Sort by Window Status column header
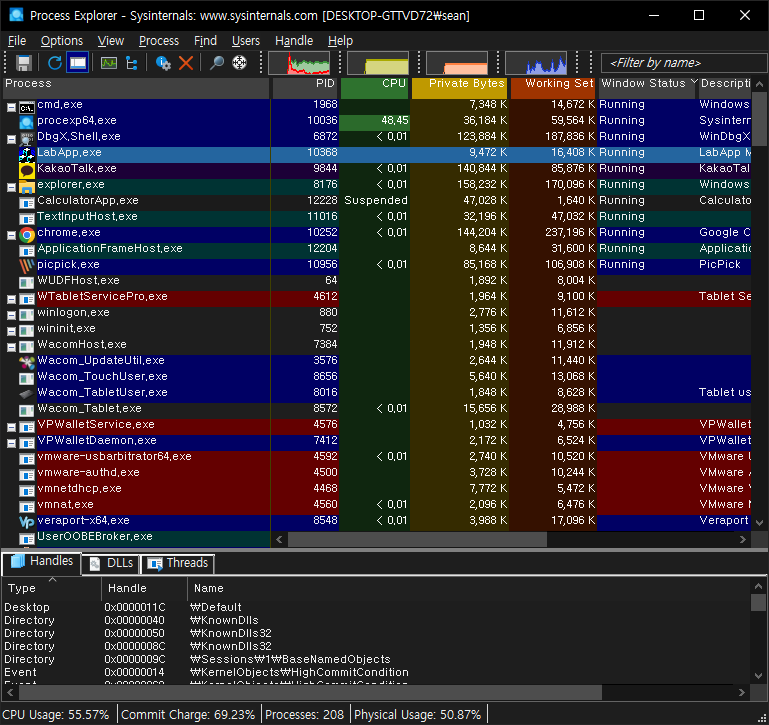The width and height of the screenshot is (769, 725). tap(647, 88)
